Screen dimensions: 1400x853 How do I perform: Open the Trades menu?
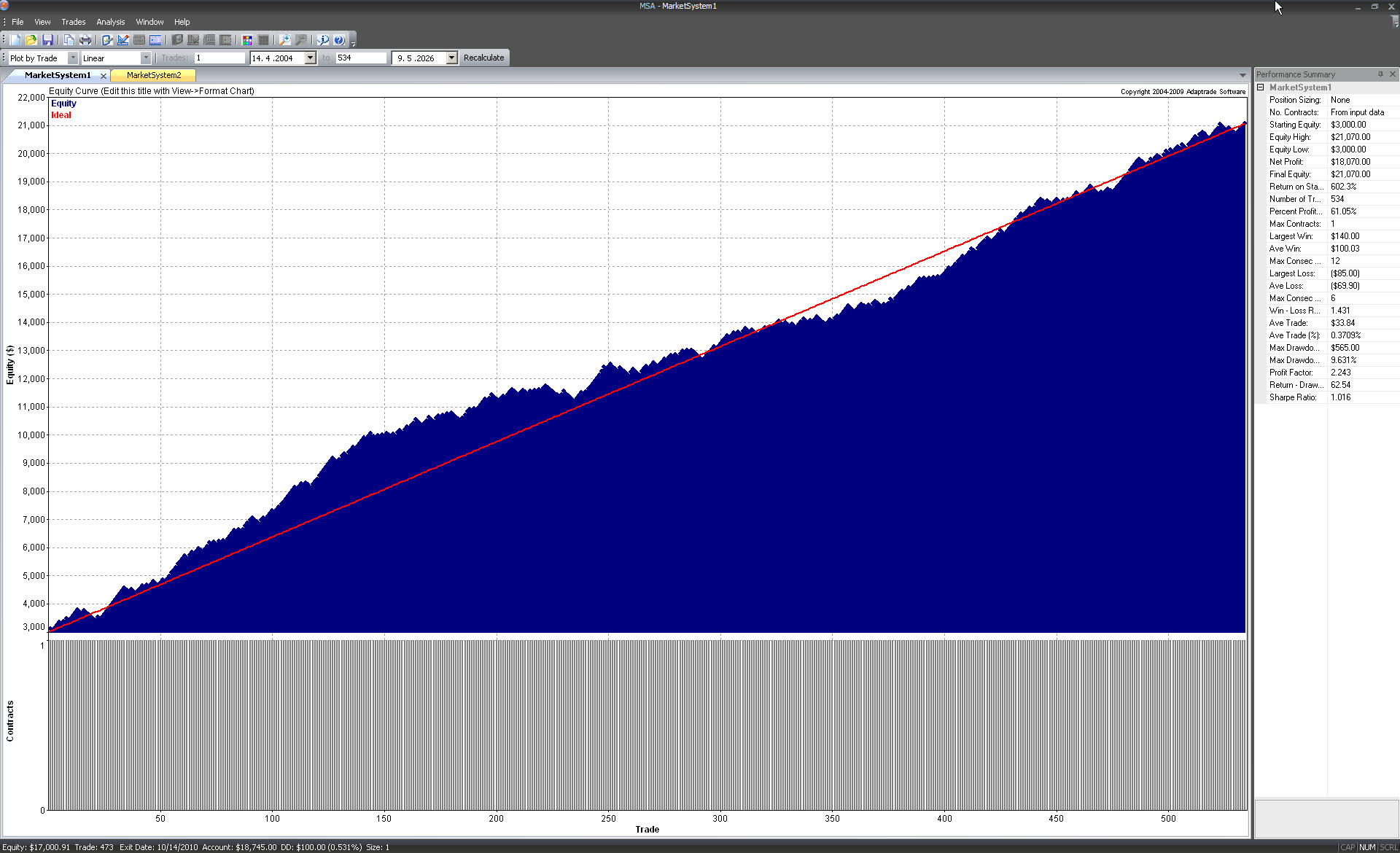coord(73,22)
